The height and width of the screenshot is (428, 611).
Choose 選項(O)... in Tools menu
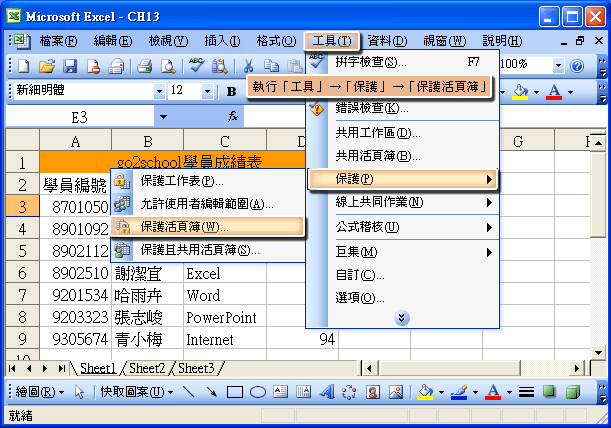402,298
